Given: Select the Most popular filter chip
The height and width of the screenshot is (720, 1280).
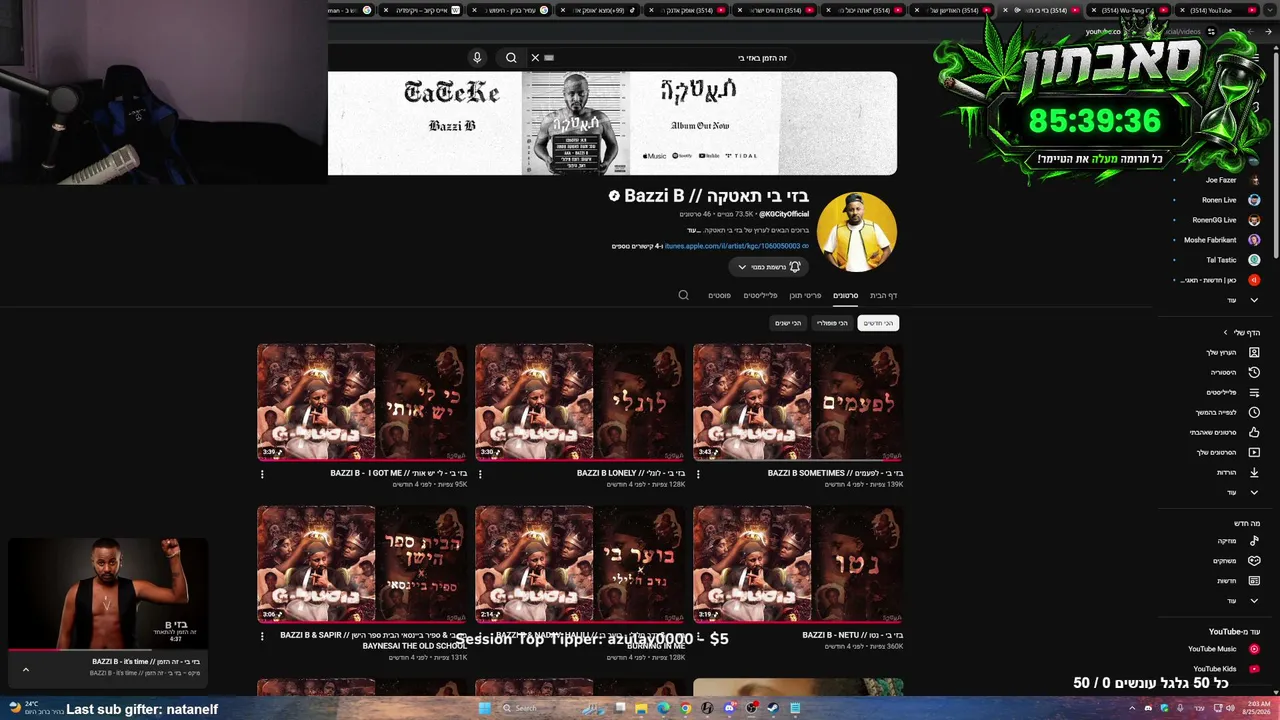Looking at the screenshot, I should coord(832,323).
